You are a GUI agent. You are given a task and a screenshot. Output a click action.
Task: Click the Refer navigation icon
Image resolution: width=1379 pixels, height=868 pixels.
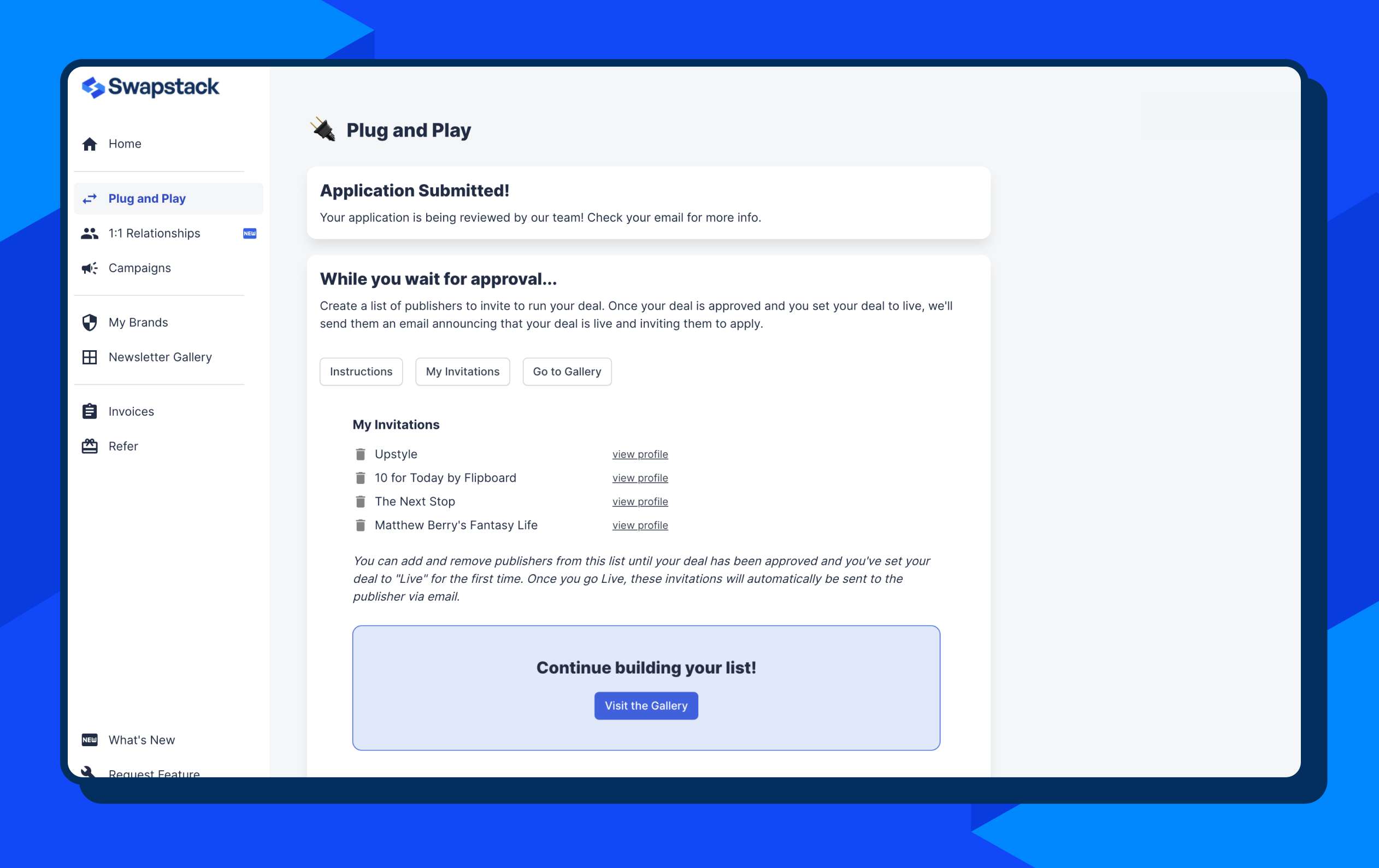point(90,446)
